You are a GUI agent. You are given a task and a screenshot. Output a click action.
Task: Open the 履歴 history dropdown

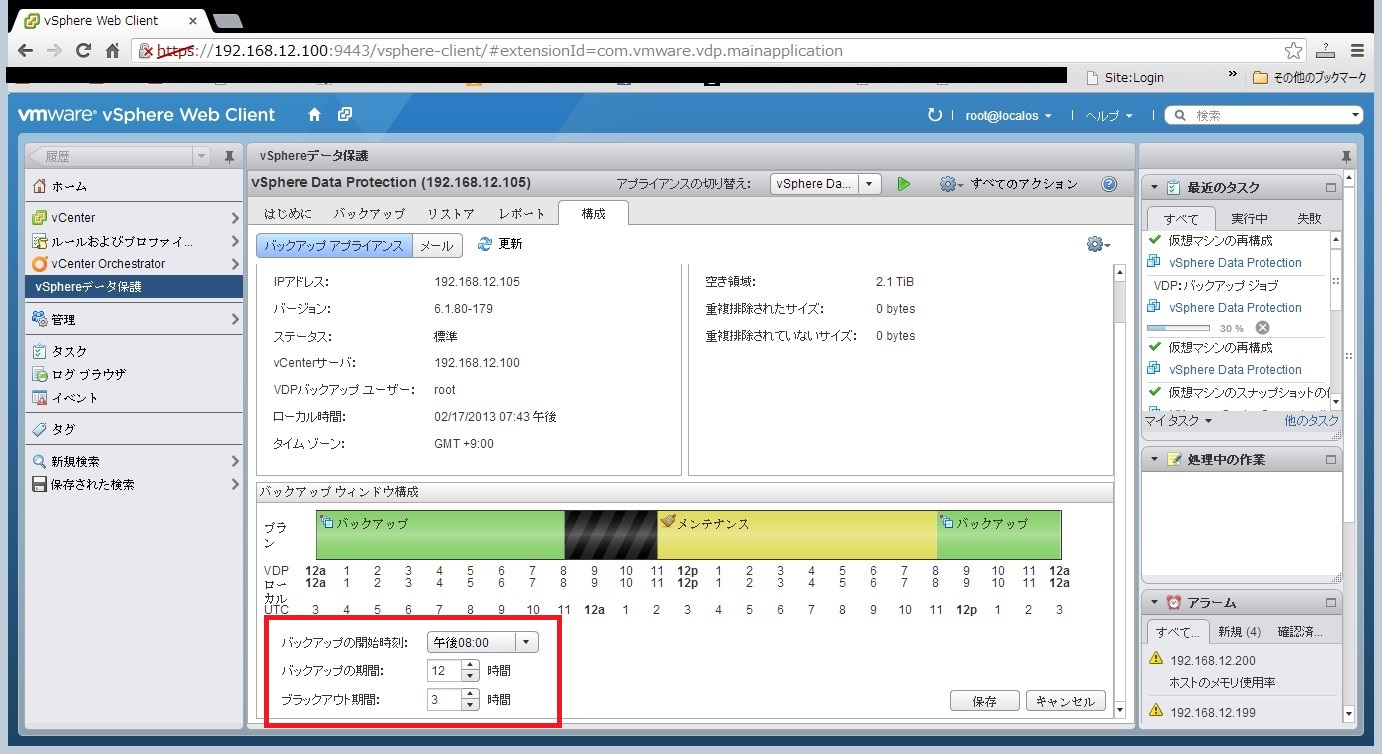202,157
